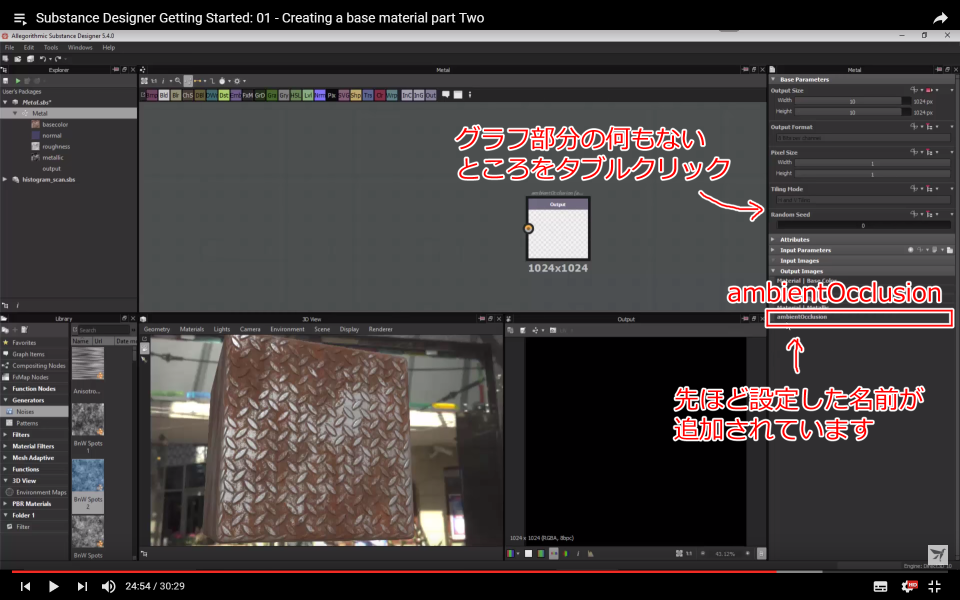Collapse the Metal.sbs package
The width and height of the screenshot is (960, 600).
click(6, 102)
